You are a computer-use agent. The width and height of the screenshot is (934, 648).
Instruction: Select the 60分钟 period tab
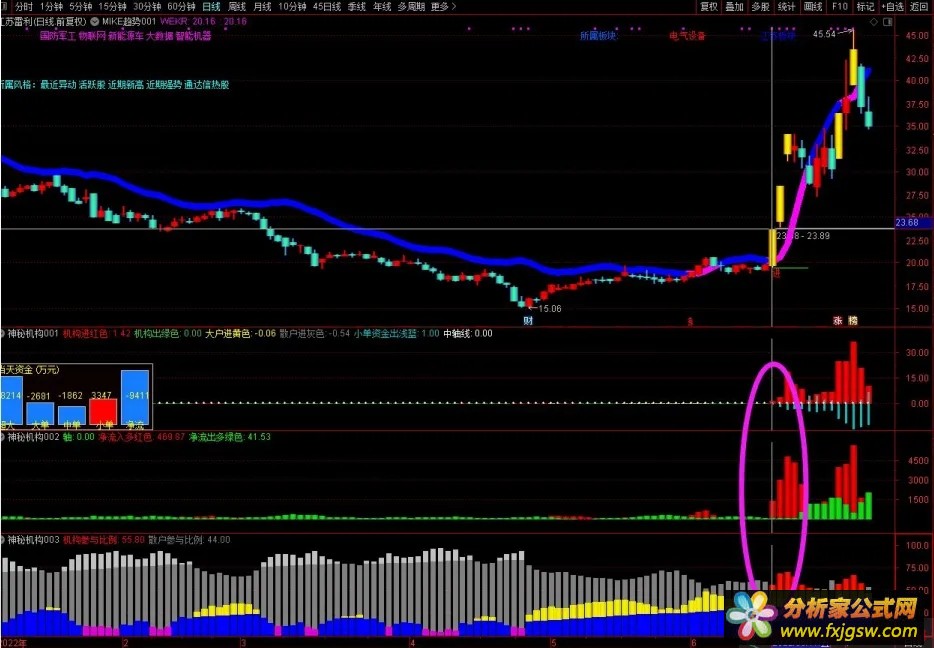(x=181, y=7)
